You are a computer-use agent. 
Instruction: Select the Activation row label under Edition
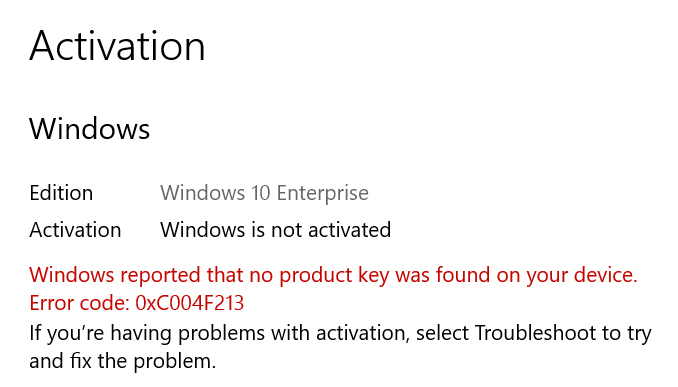click(x=75, y=230)
